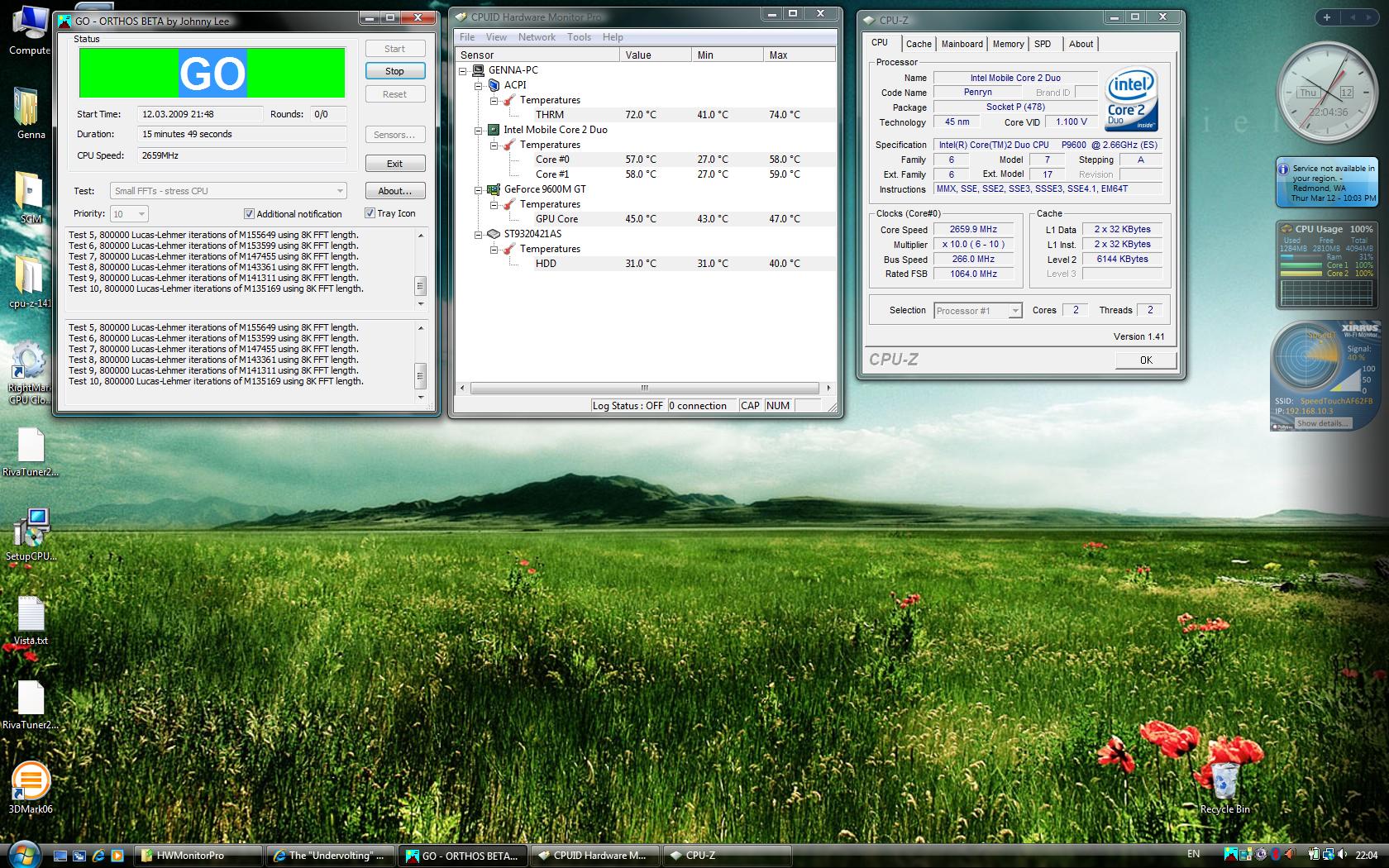This screenshot has width=1389, height=868.
Task: Collapse Temperatures under ACPI
Action: pos(494,101)
